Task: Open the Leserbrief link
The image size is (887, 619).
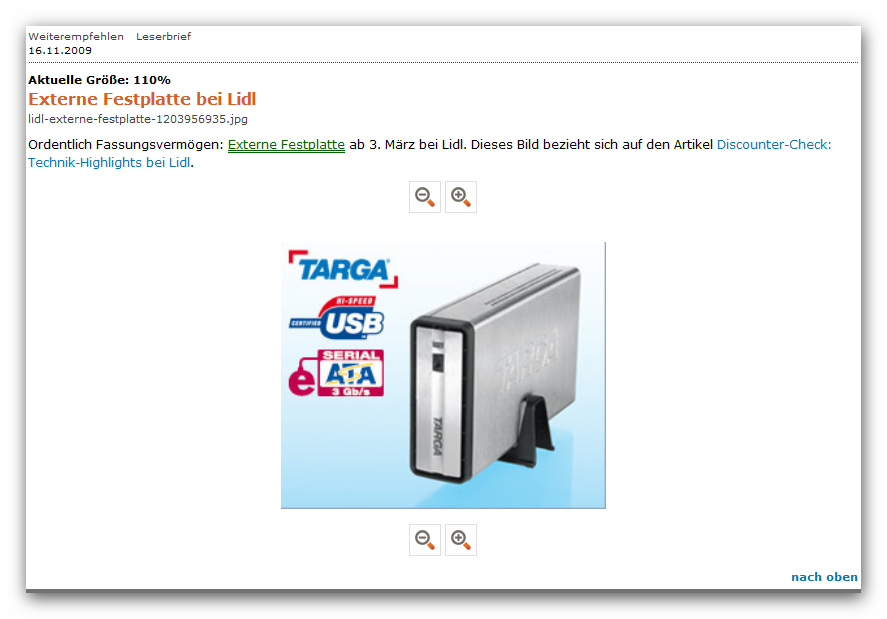Action: (163, 36)
